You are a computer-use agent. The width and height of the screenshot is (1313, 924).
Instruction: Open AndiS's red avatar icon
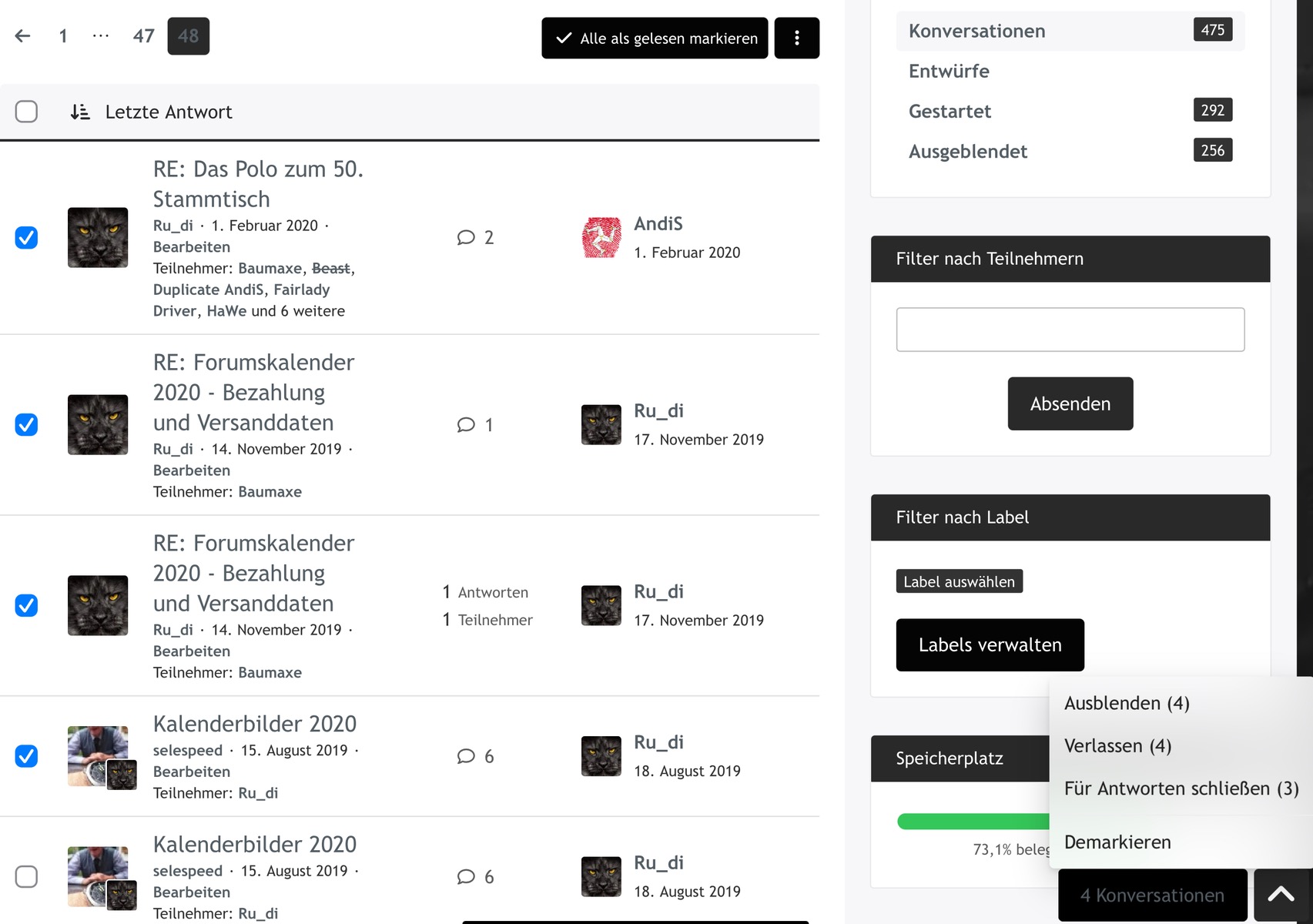[601, 237]
